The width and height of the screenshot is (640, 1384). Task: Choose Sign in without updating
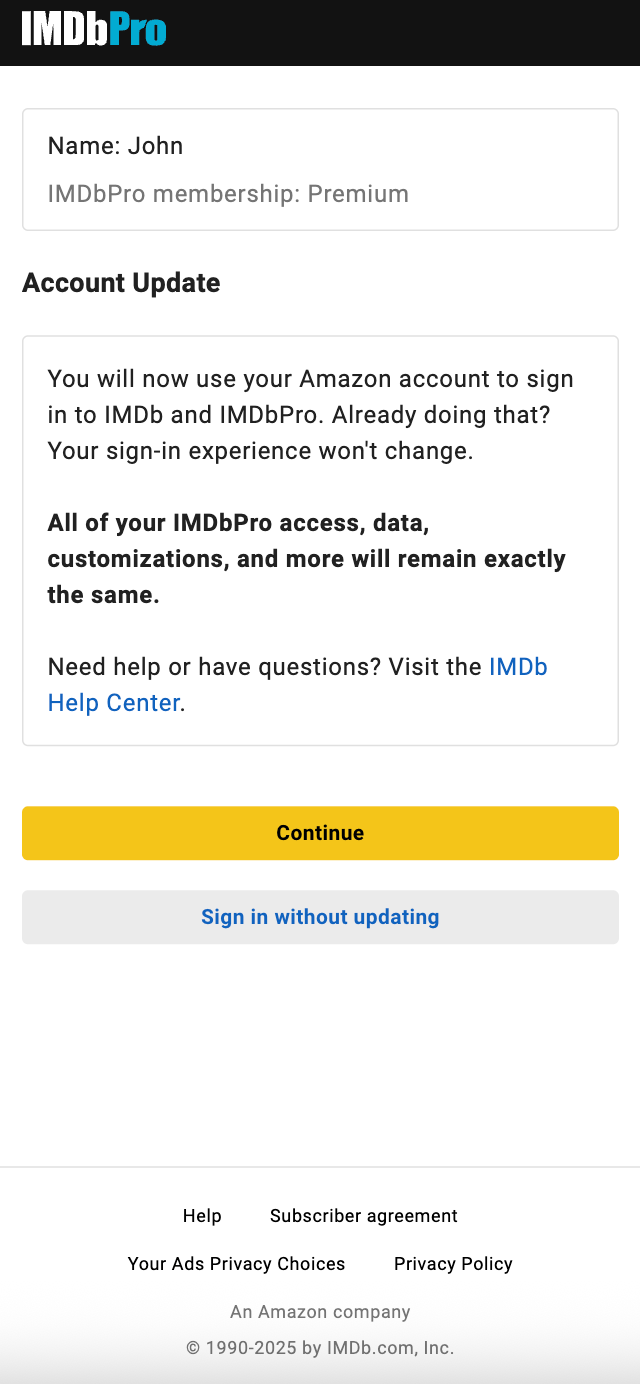point(320,917)
